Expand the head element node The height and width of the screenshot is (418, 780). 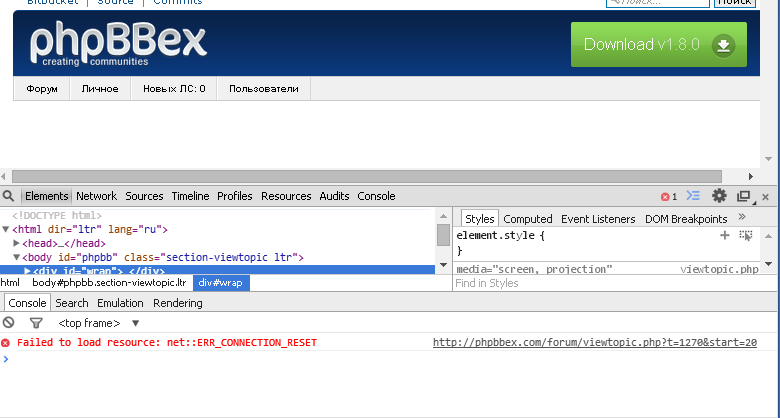[x=17, y=243]
